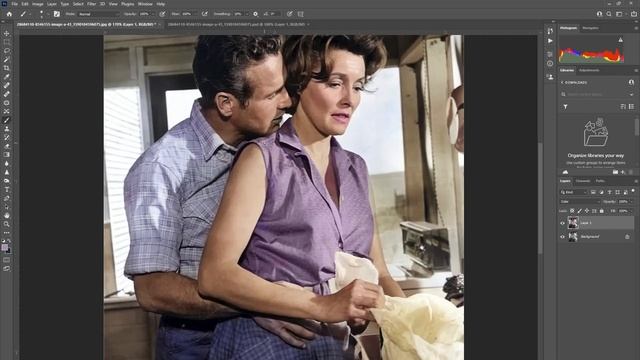Open Layers panel menu button

636,181
